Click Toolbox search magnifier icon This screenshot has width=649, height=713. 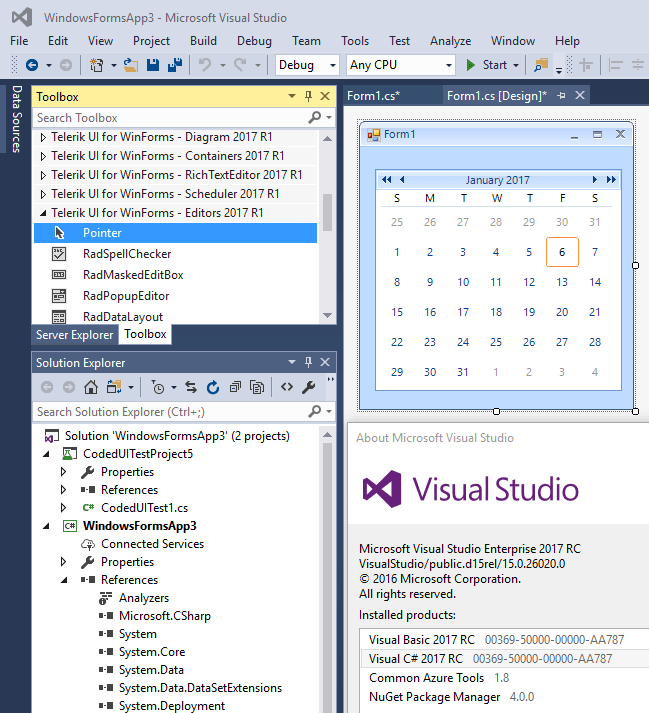tap(315, 118)
